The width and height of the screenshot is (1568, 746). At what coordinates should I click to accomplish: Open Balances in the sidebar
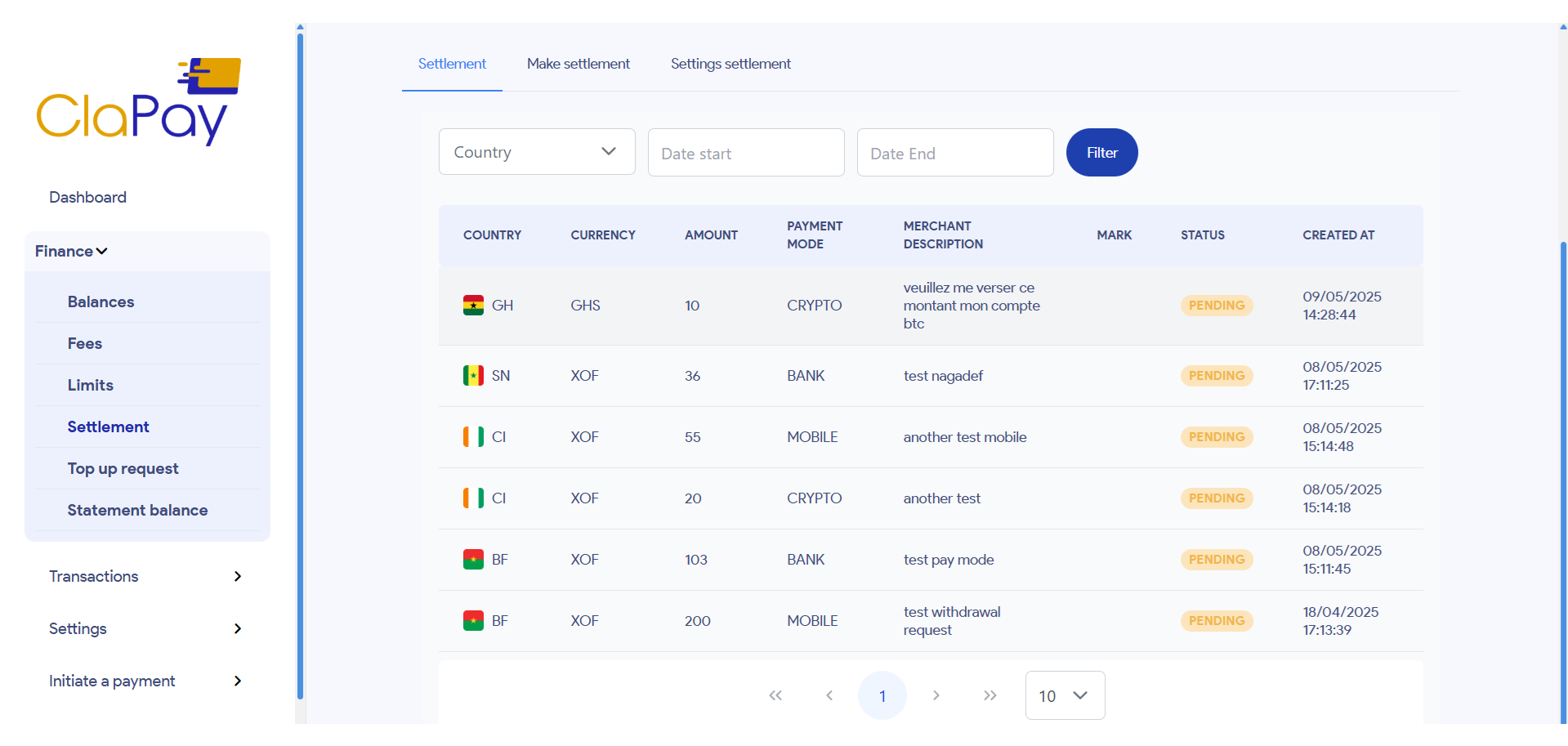pyautogui.click(x=101, y=302)
